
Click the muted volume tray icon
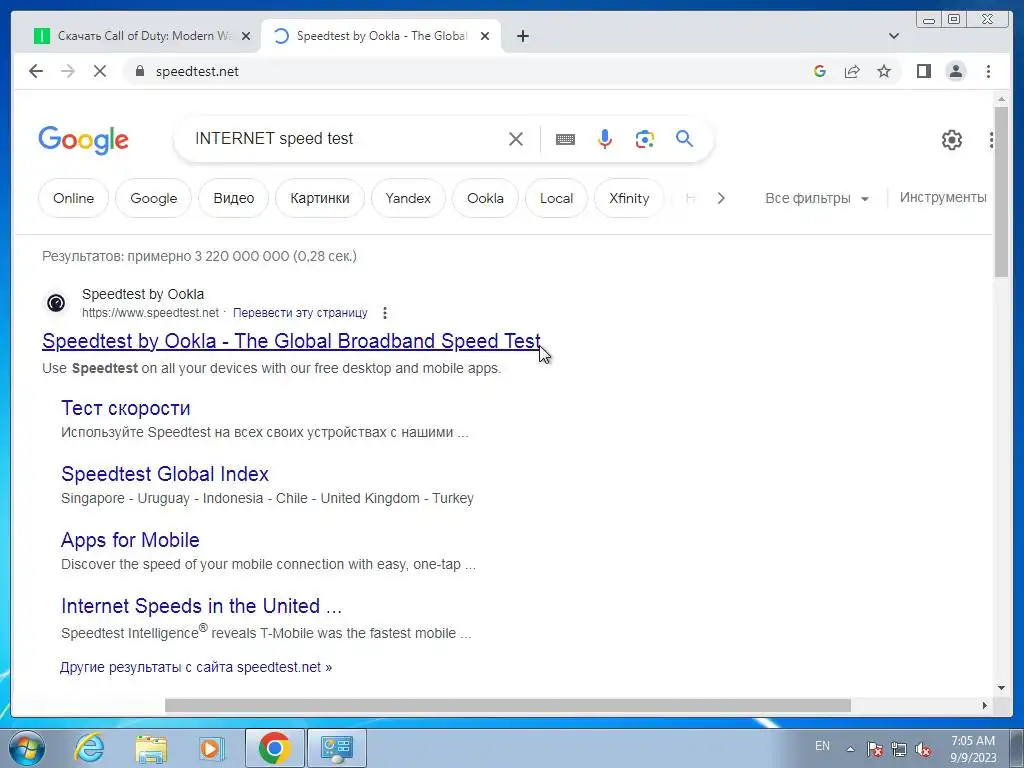(923, 748)
